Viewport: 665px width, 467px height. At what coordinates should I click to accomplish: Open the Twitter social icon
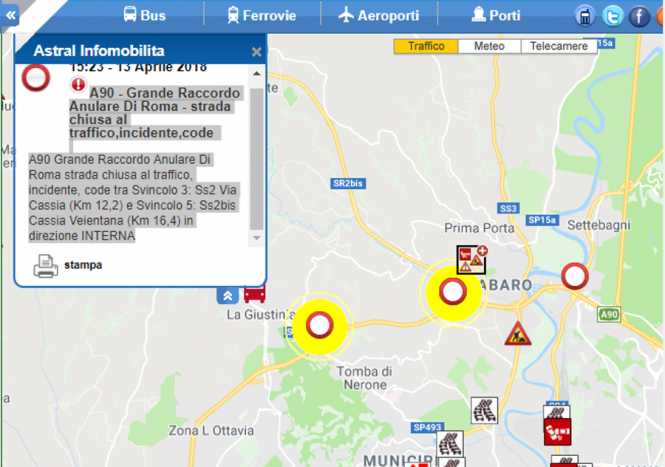pos(612,16)
